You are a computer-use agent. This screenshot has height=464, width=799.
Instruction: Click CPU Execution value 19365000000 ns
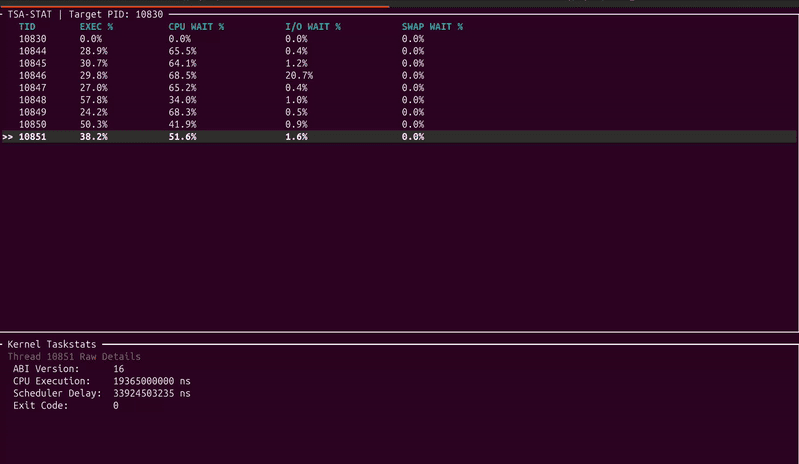coord(152,381)
